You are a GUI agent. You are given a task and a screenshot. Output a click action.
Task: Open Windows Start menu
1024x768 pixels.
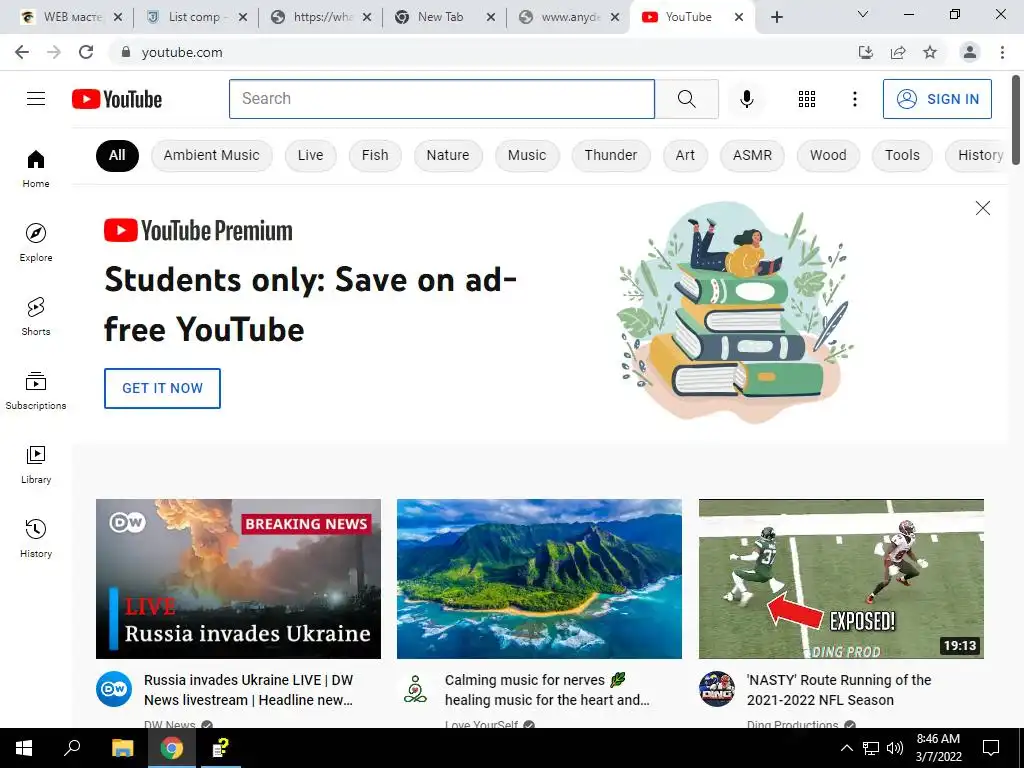click(x=24, y=748)
